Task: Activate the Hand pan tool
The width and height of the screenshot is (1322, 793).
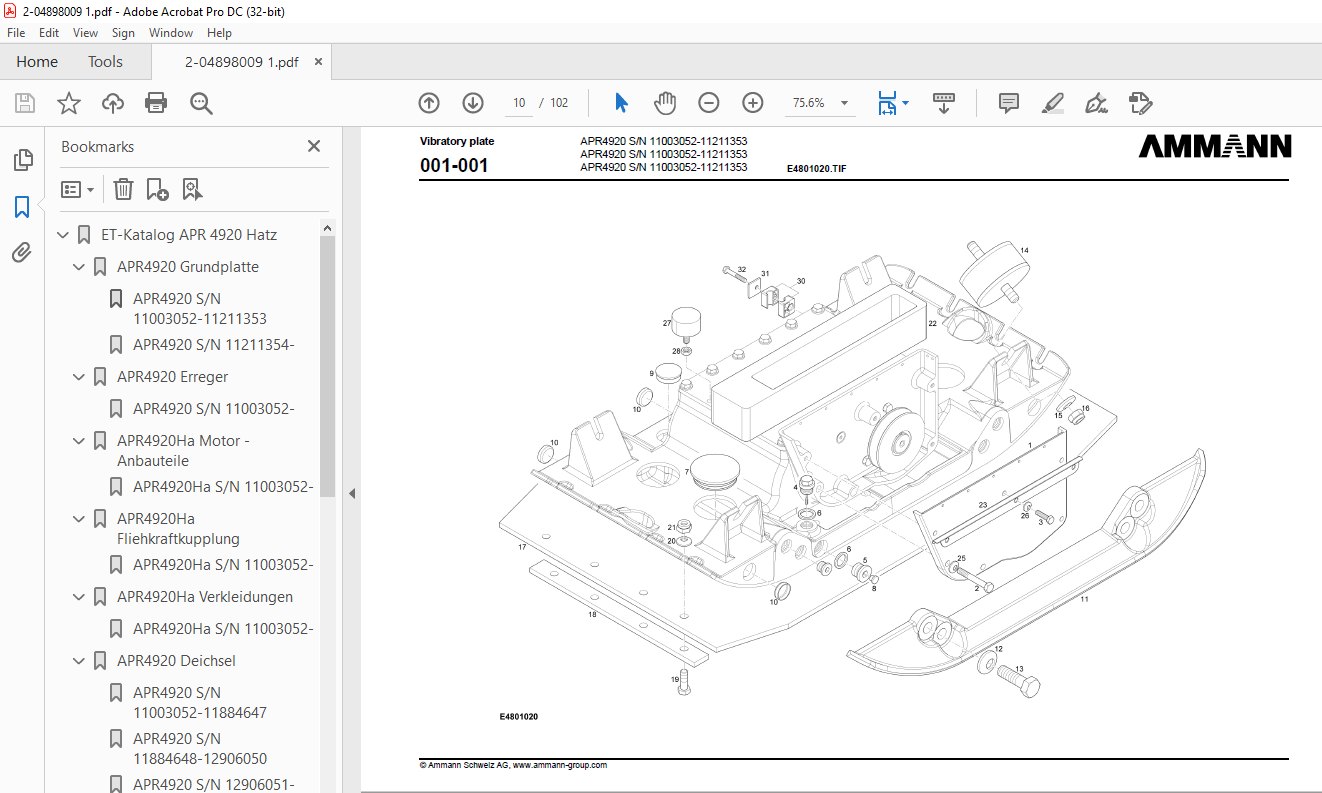Action: tap(665, 103)
